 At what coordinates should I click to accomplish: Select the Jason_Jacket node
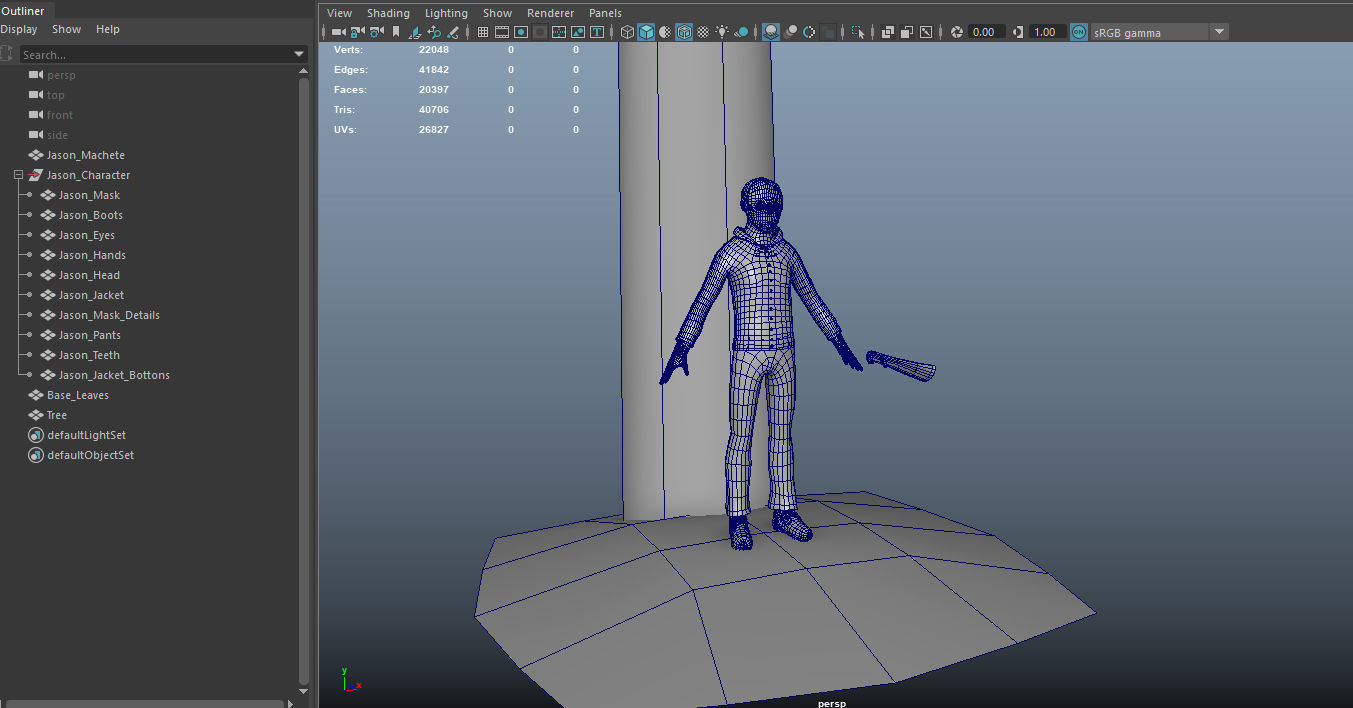click(x=92, y=295)
